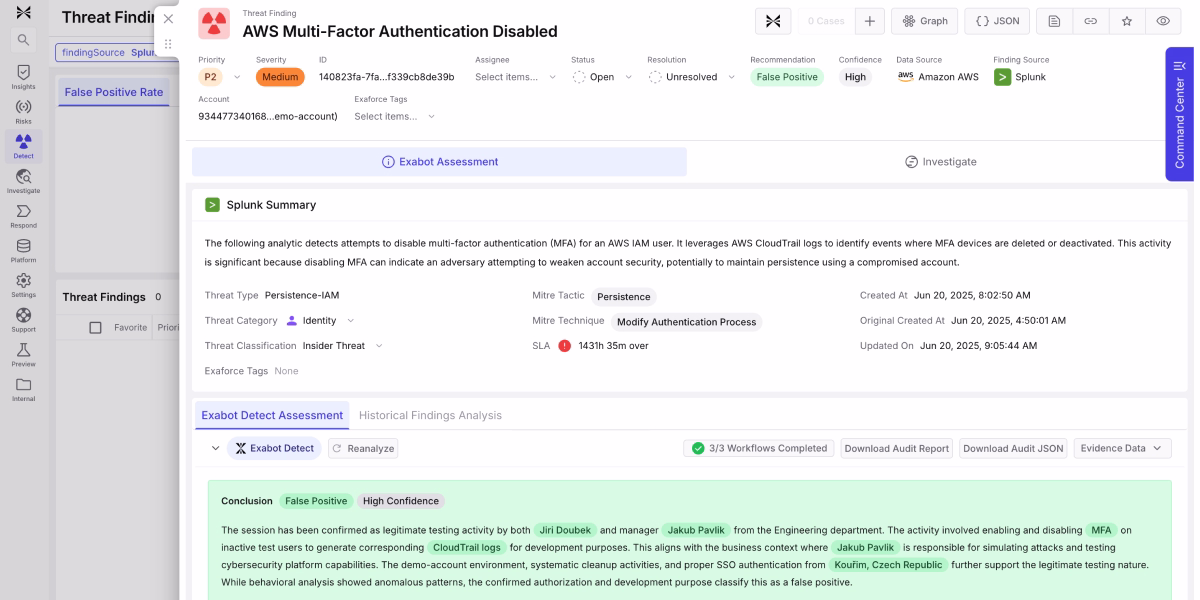Select False Positive Rate tab in background
The image size is (1200, 600).
(114, 92)
